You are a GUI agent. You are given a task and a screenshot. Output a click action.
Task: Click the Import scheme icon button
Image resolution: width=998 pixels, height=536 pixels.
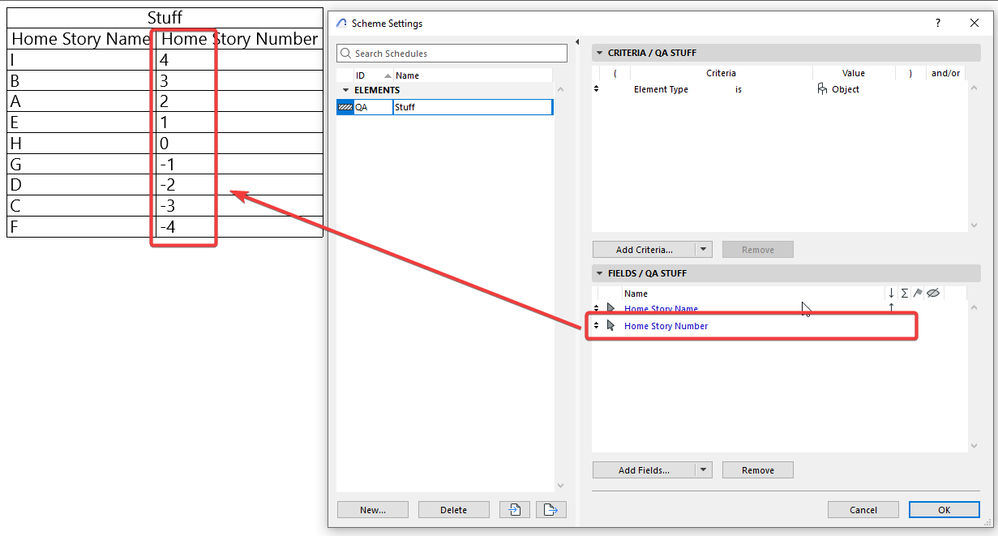[514, 509]
